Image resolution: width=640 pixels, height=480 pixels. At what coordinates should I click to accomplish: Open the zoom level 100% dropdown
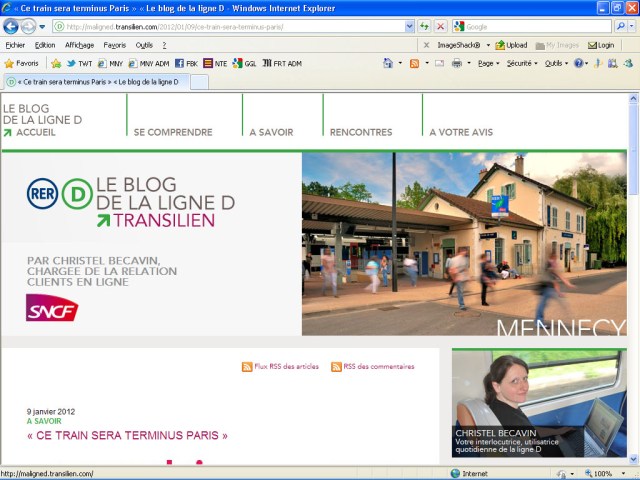coord(606,473)
